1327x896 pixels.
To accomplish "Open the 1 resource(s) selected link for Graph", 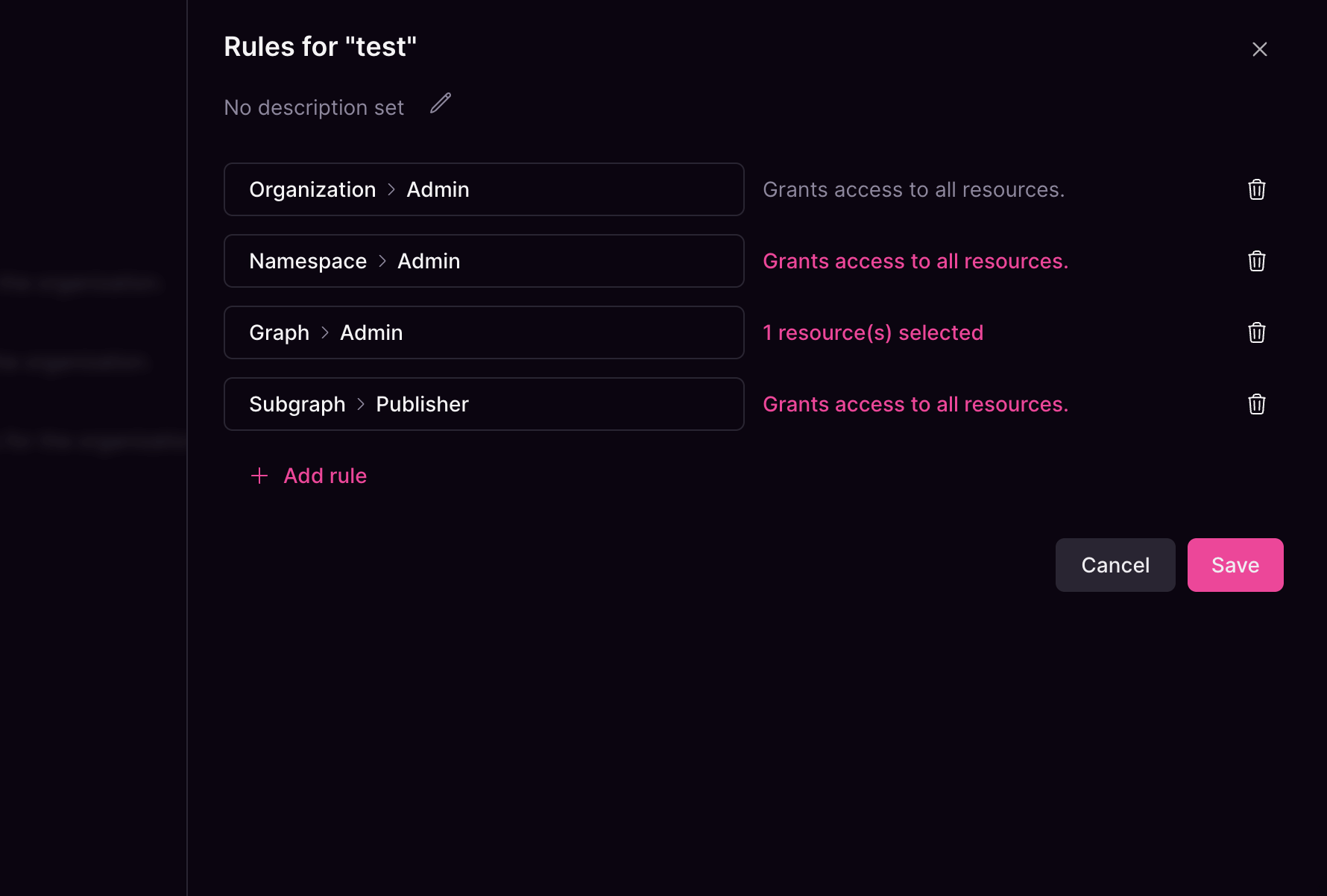I will coord(873,332).
